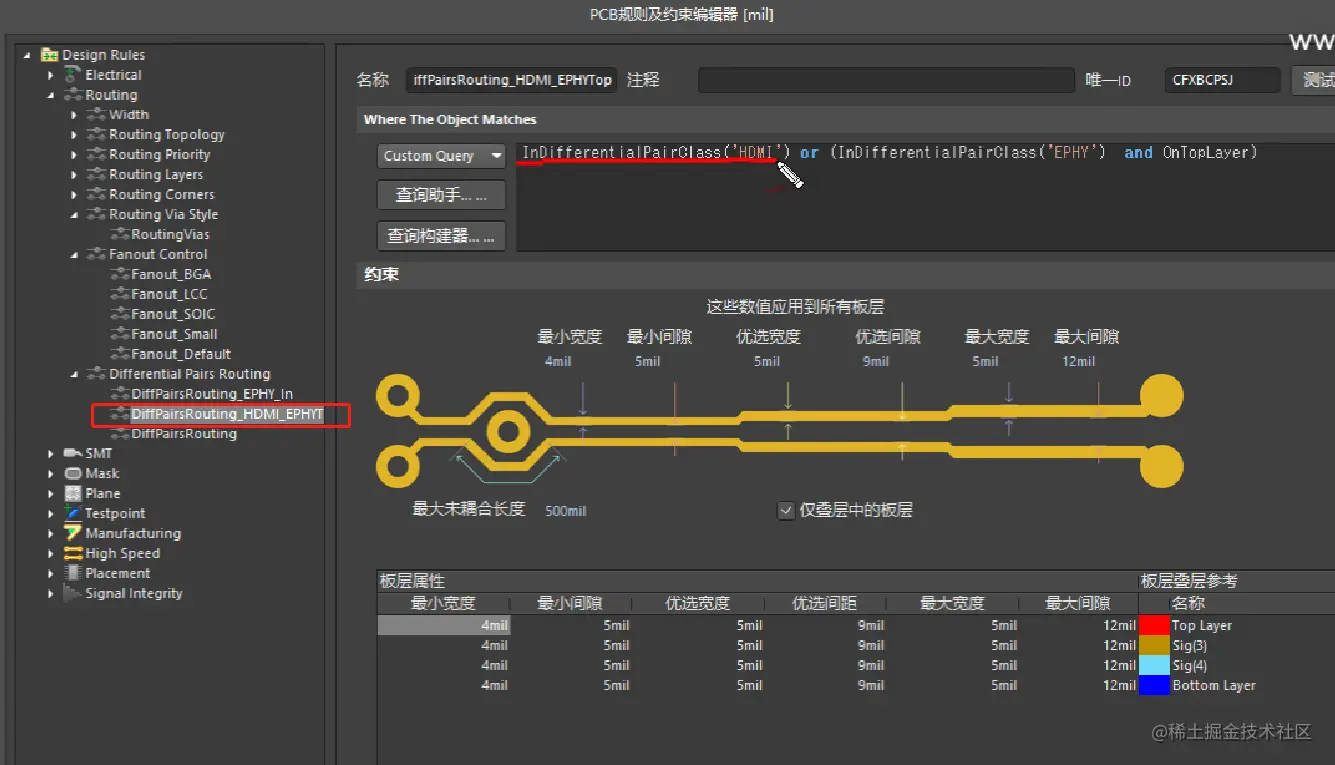The width and height of the screenshot is (1335, 765).
Task: Click the Manufacturing category icon
Action: (73, 534)
